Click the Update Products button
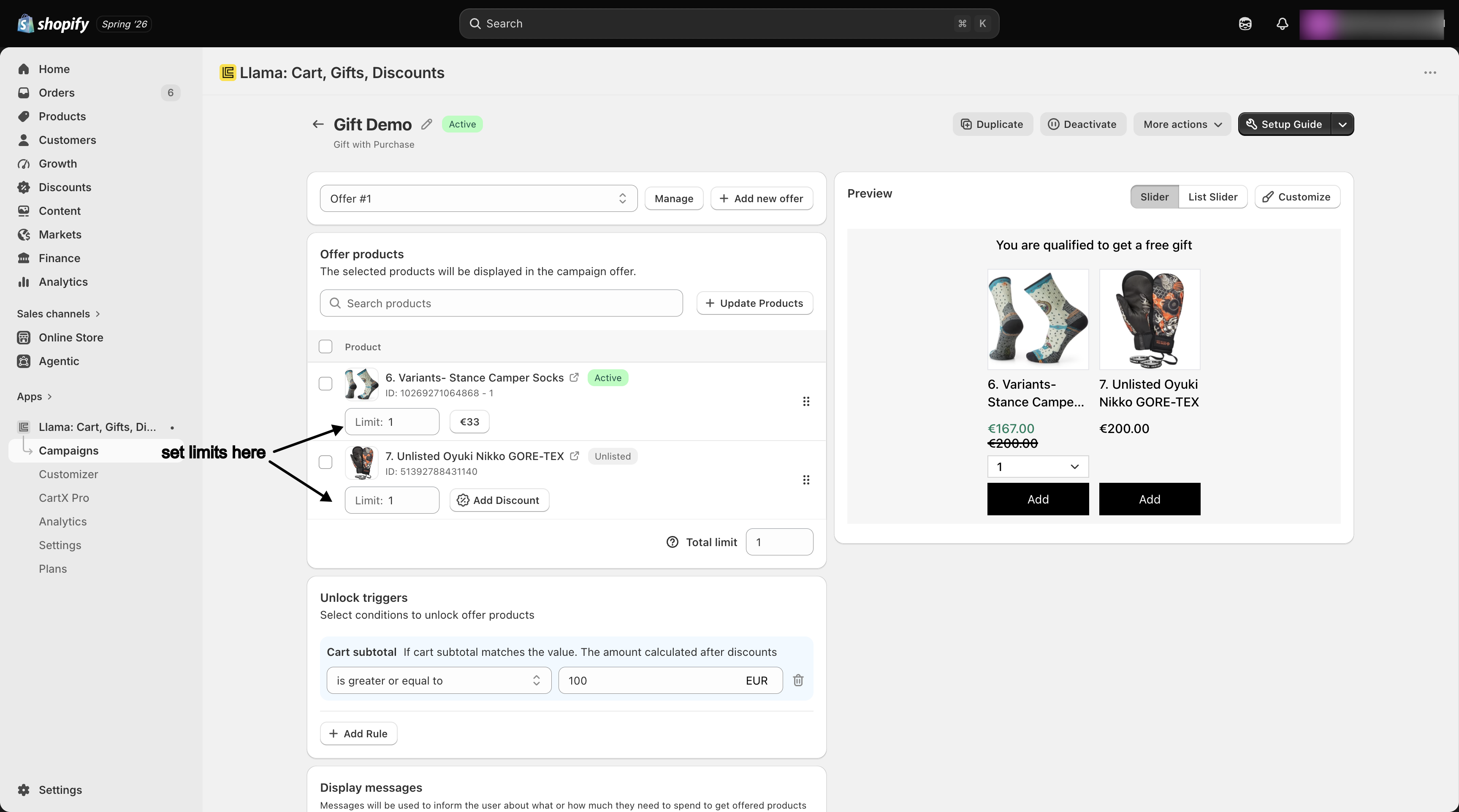The height and width of the screenshot is (812, 1459). 754,303
